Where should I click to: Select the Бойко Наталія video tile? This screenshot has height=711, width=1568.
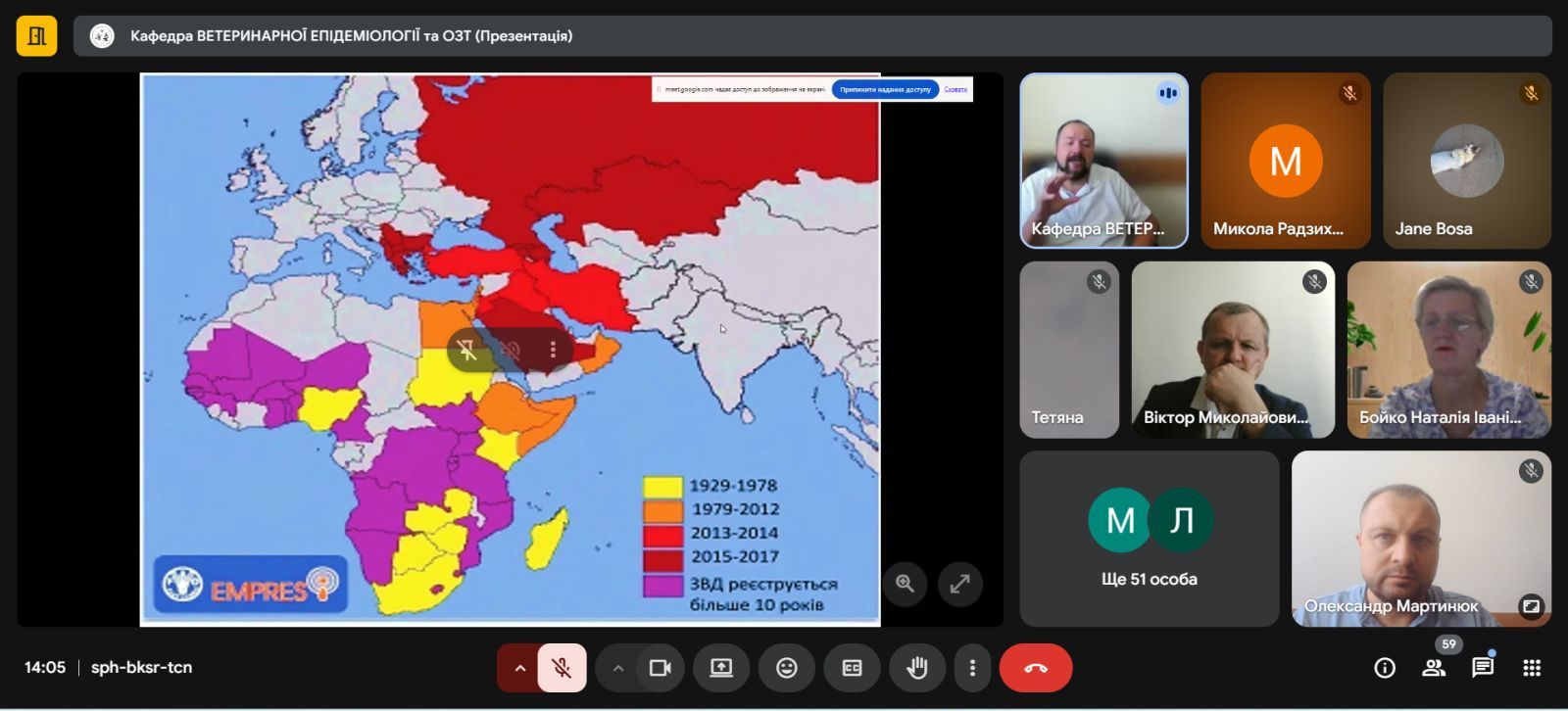[x=1449, y=350]
